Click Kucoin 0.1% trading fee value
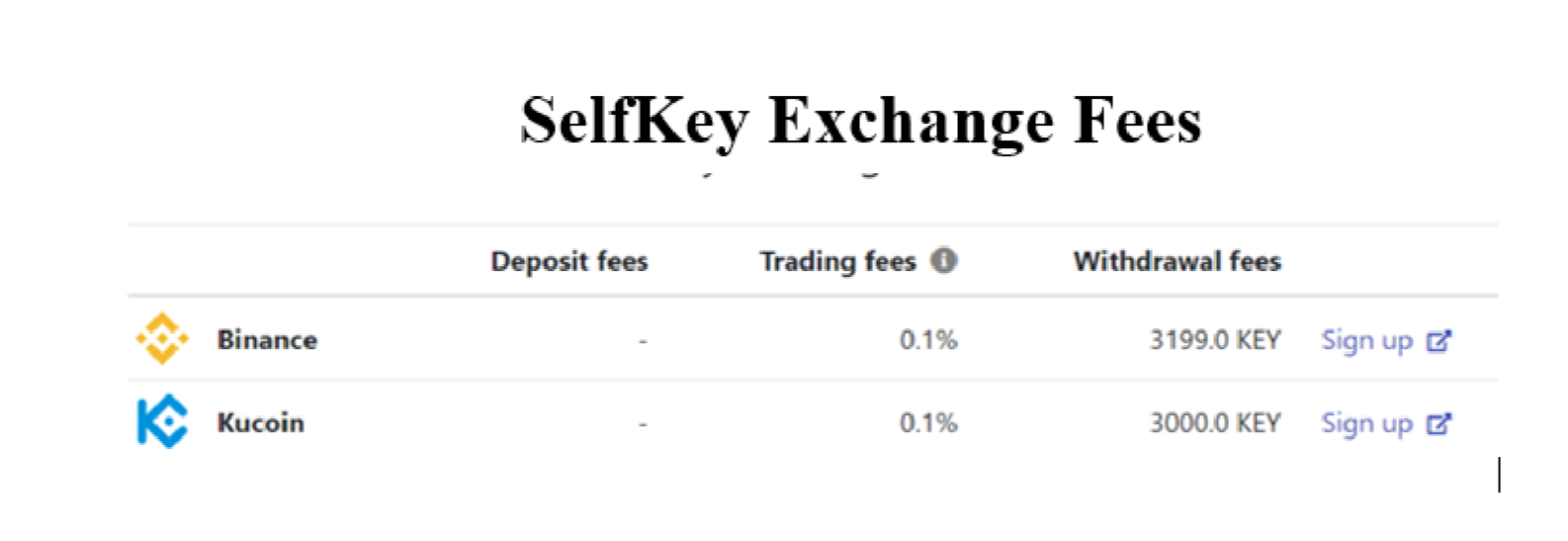This screenshot has width=1568, height=541. 928,424
